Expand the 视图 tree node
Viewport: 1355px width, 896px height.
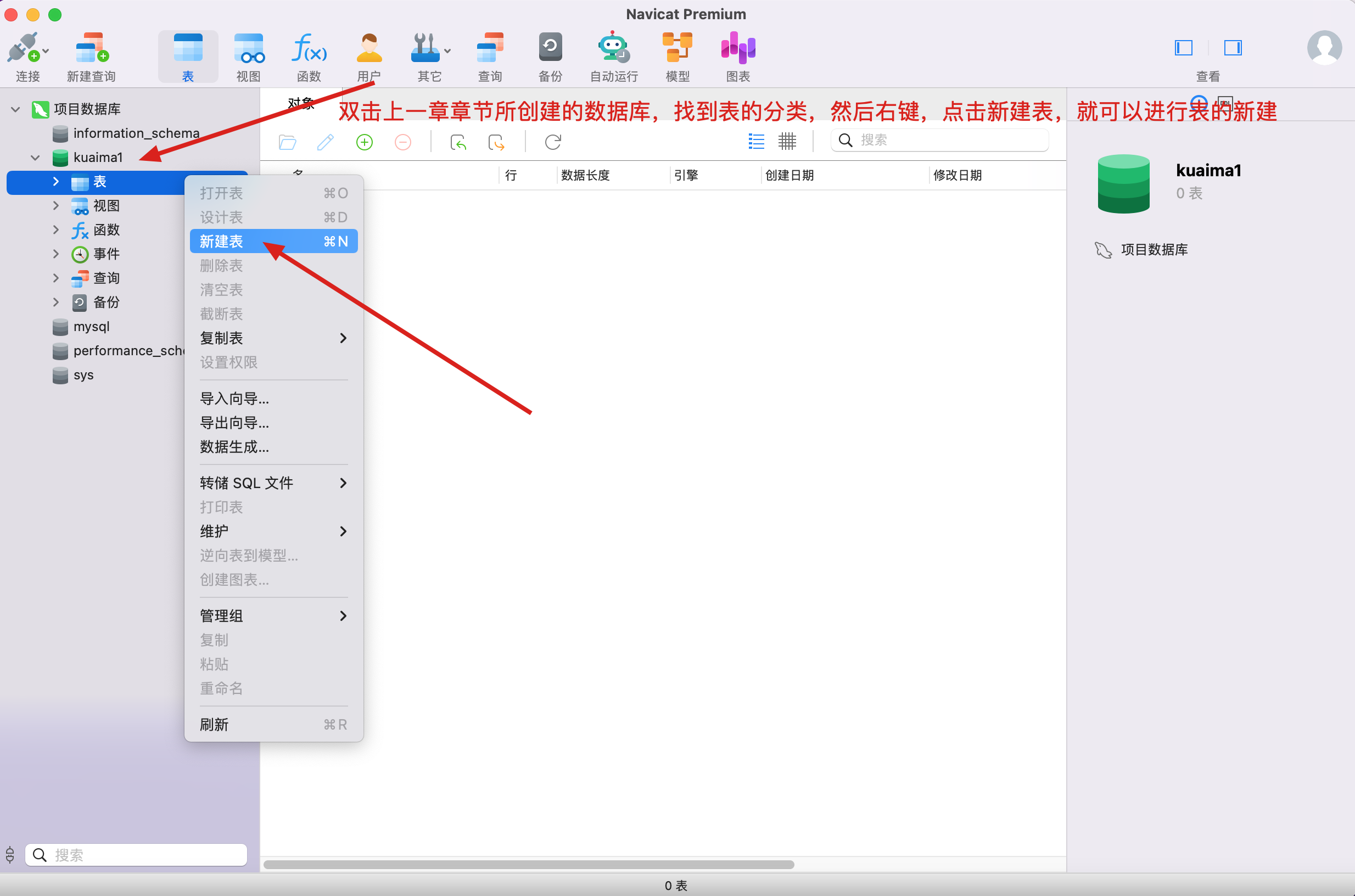tap(55, 205)
